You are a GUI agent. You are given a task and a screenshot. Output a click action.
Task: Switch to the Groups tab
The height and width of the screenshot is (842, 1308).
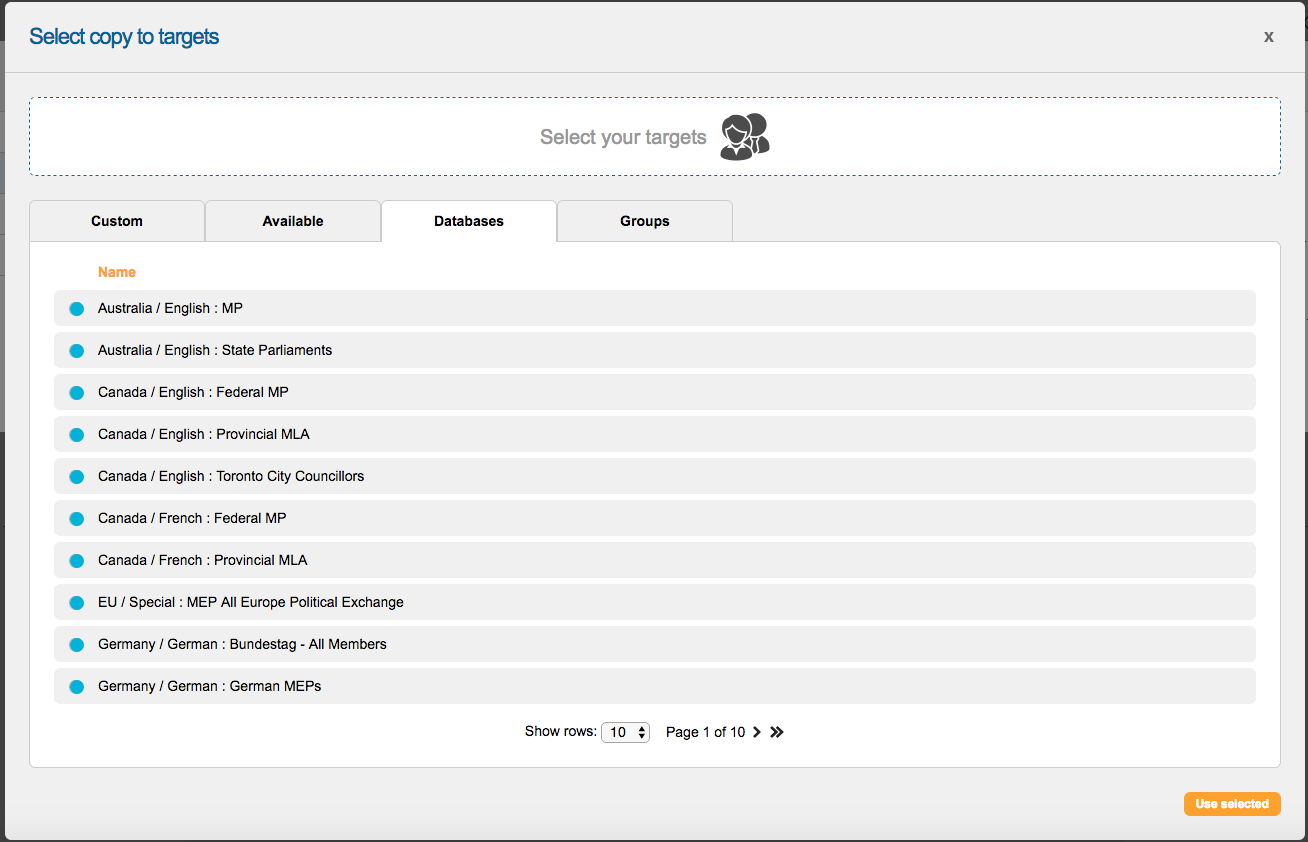click(x=645, y=221)
